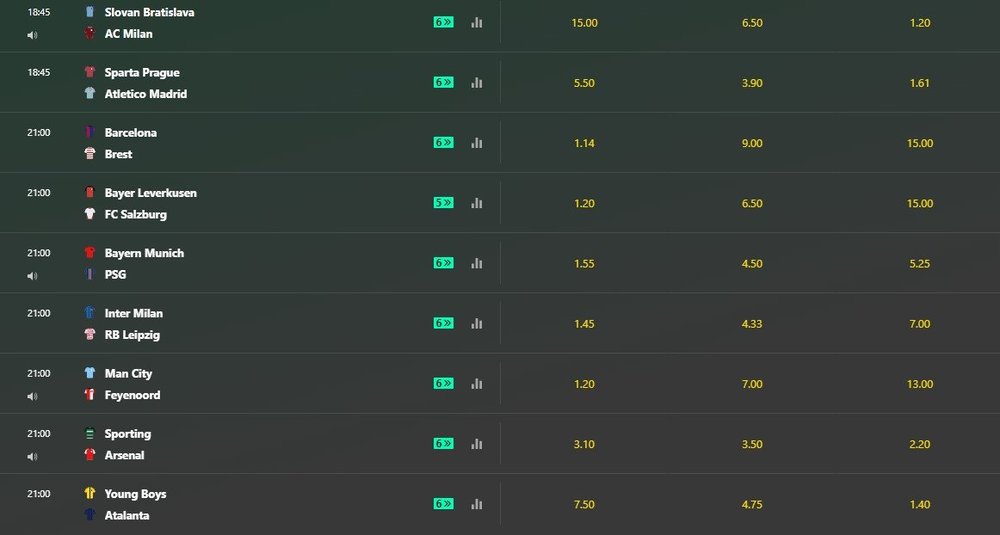
Task: Select 4.75 draw odds Young Boys match
Action: 752,504
